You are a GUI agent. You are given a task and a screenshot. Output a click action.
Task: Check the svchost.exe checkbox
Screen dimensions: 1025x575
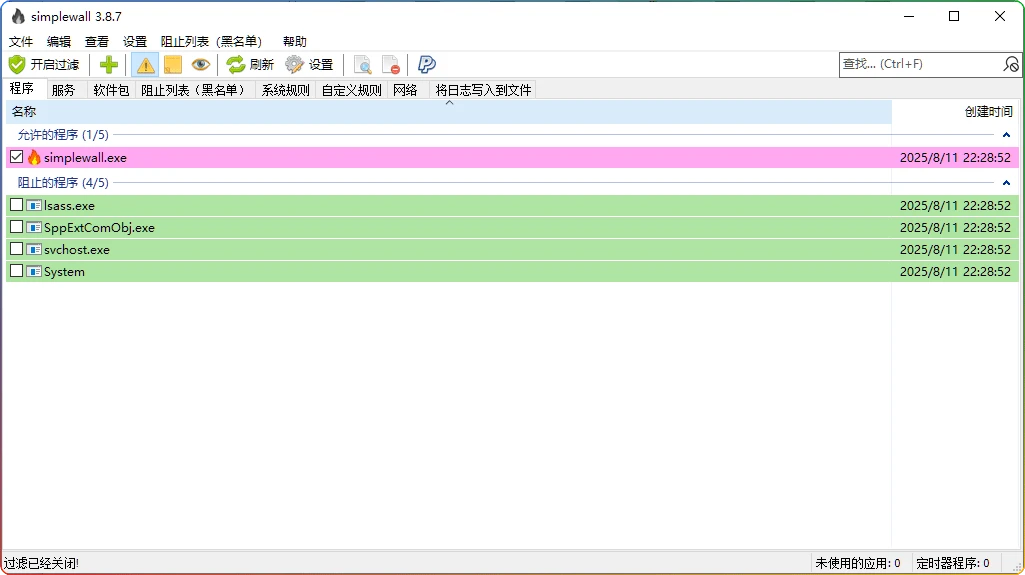[16, 249]
